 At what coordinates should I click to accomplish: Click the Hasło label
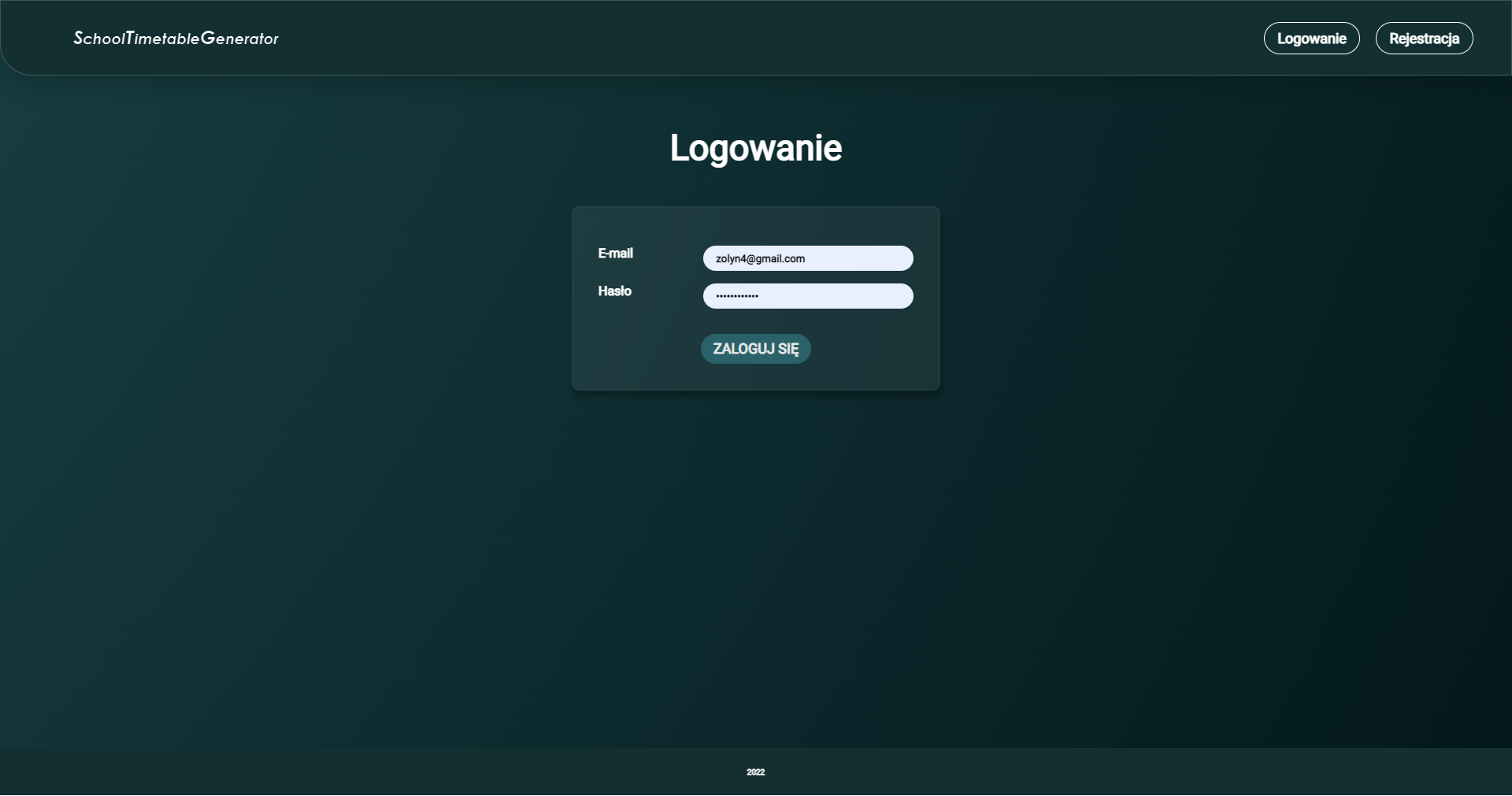614,291
